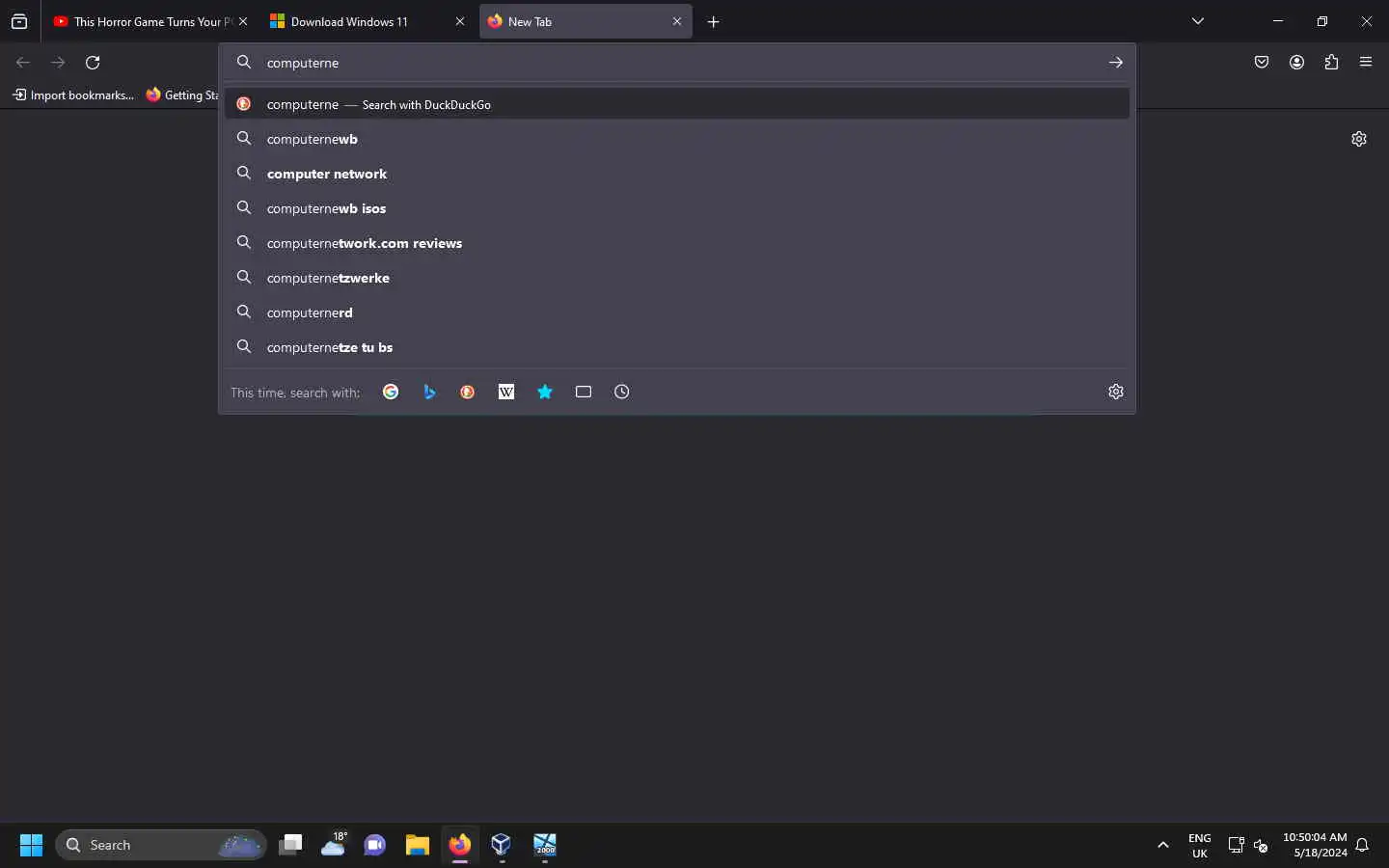Image resolution: width=1389 pixels, height=868 pixels.
Task: Open Save to Pocket icon
Action: (x=1262, y=63)
